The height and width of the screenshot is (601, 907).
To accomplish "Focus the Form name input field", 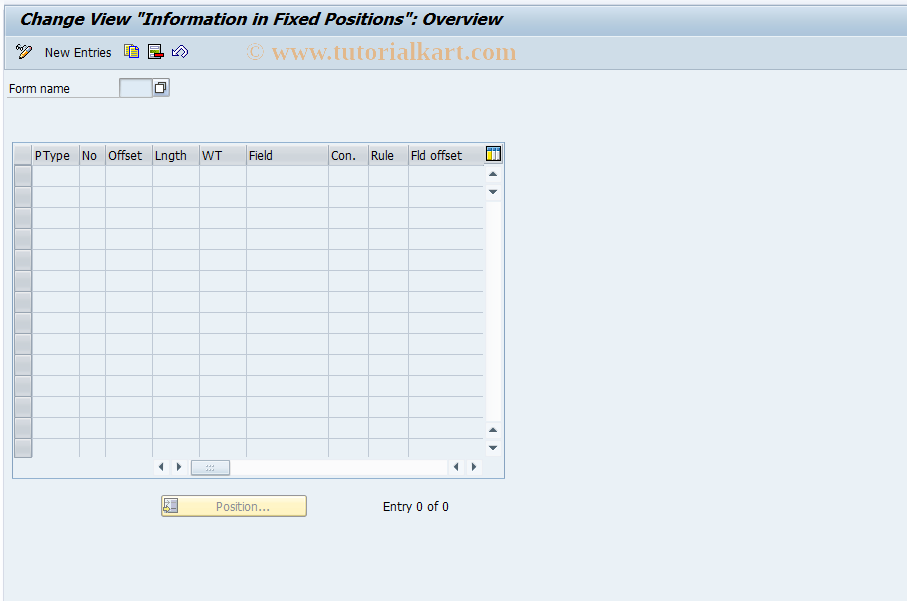I will 135,88.
